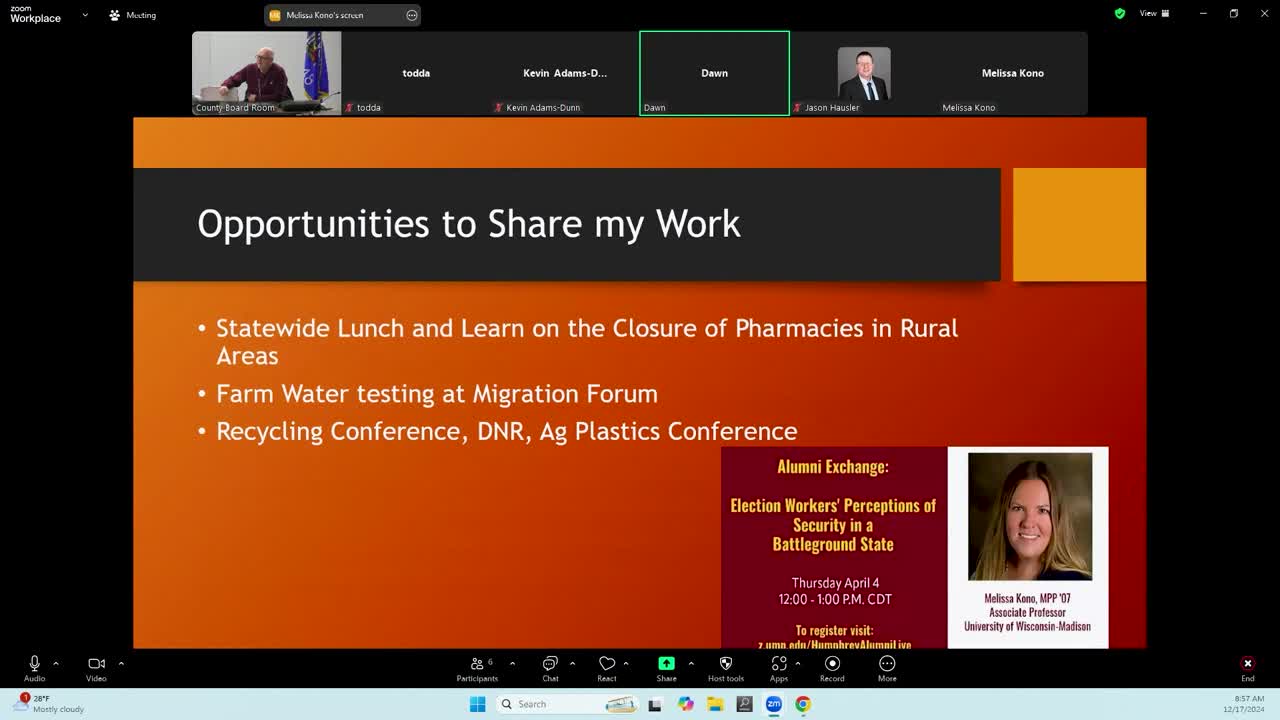Click the slide title Opportunities to Share my Work
Viewport: 1280px width, 720px height.
click(469, 224)
